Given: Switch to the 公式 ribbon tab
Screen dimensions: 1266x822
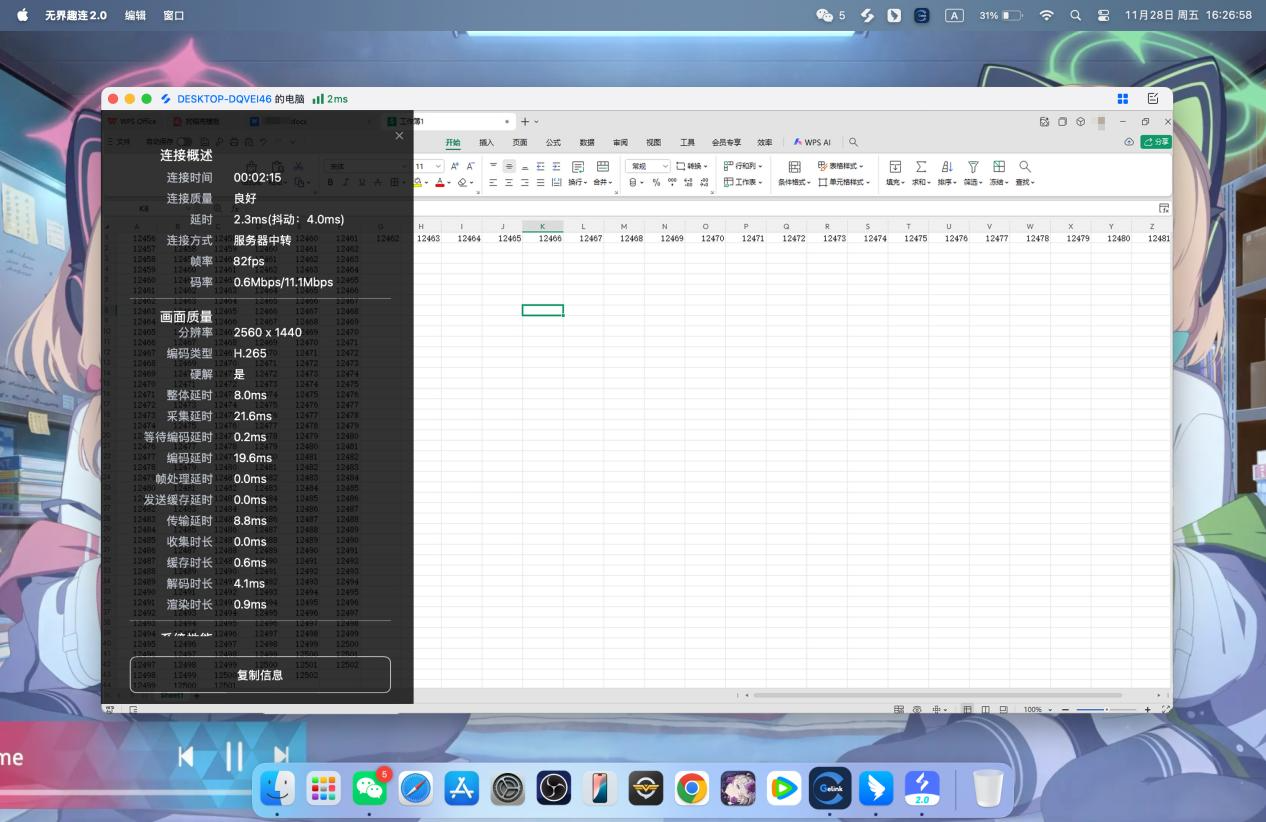Looking at the screenshot, I should pos(553,142).
